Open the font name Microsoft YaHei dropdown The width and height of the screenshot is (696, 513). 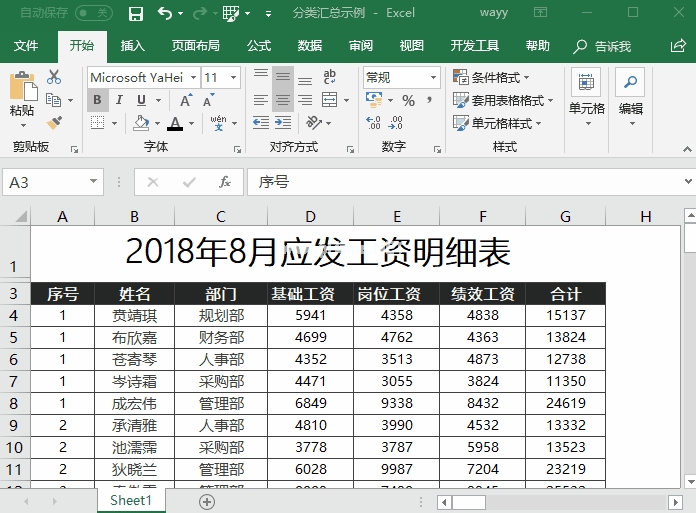click(194, 78)
